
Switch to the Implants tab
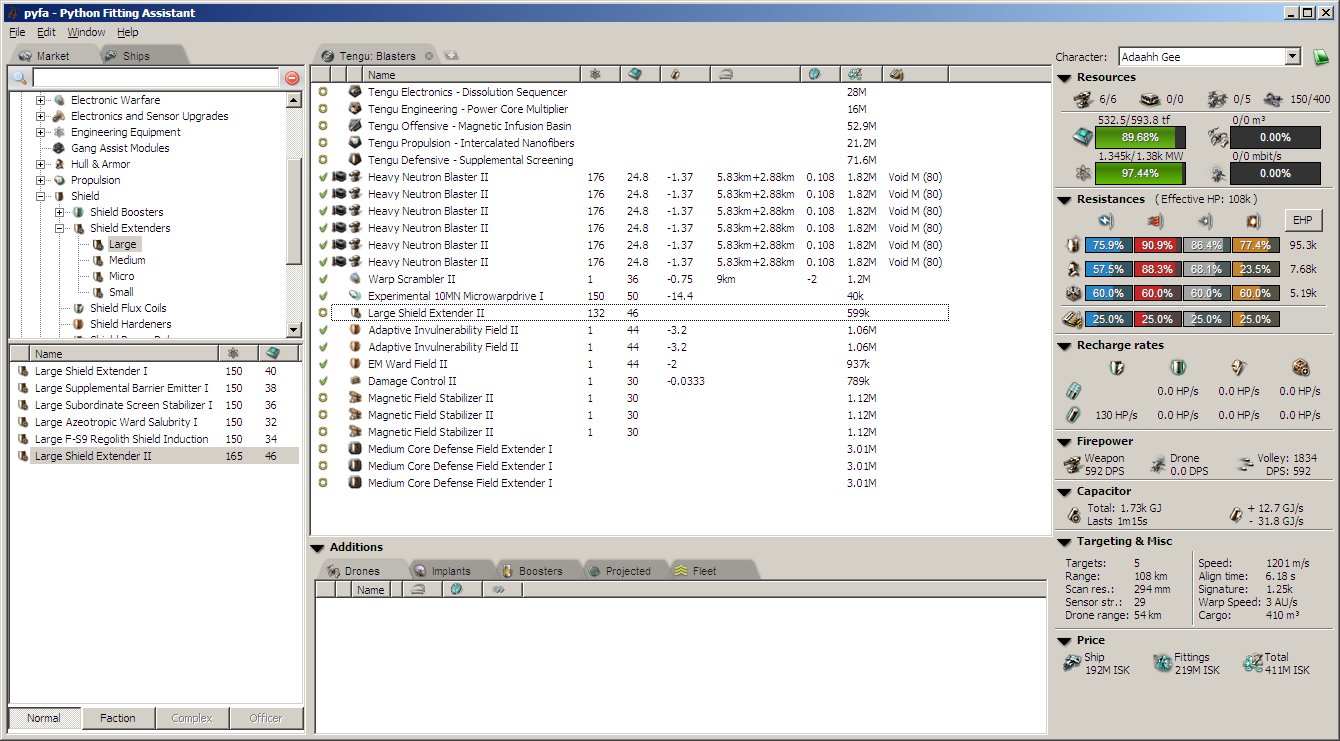point(450,571)
